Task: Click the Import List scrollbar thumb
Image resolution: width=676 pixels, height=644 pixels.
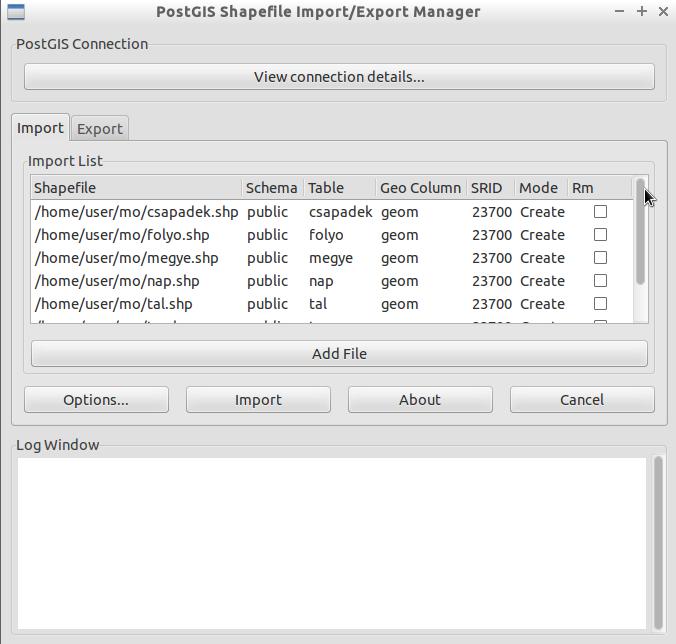Action: (x=641, y=231)
